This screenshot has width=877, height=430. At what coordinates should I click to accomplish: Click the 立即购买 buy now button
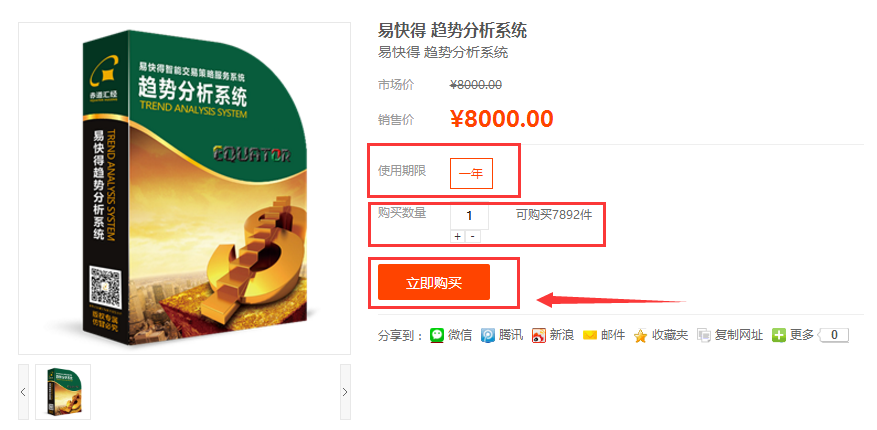[434, 282]
